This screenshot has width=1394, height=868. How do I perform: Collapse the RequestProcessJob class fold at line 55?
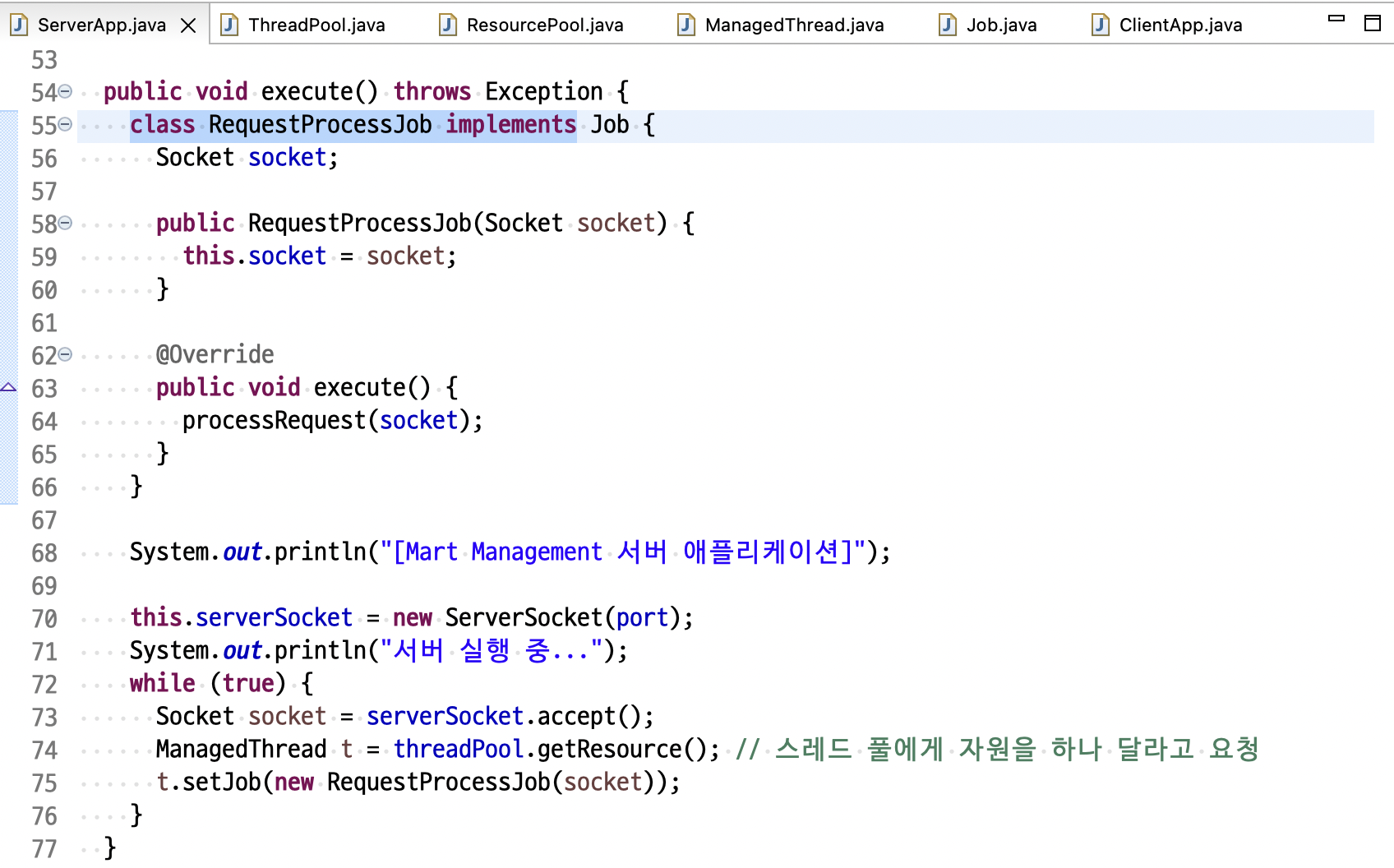tap(65, 124)
